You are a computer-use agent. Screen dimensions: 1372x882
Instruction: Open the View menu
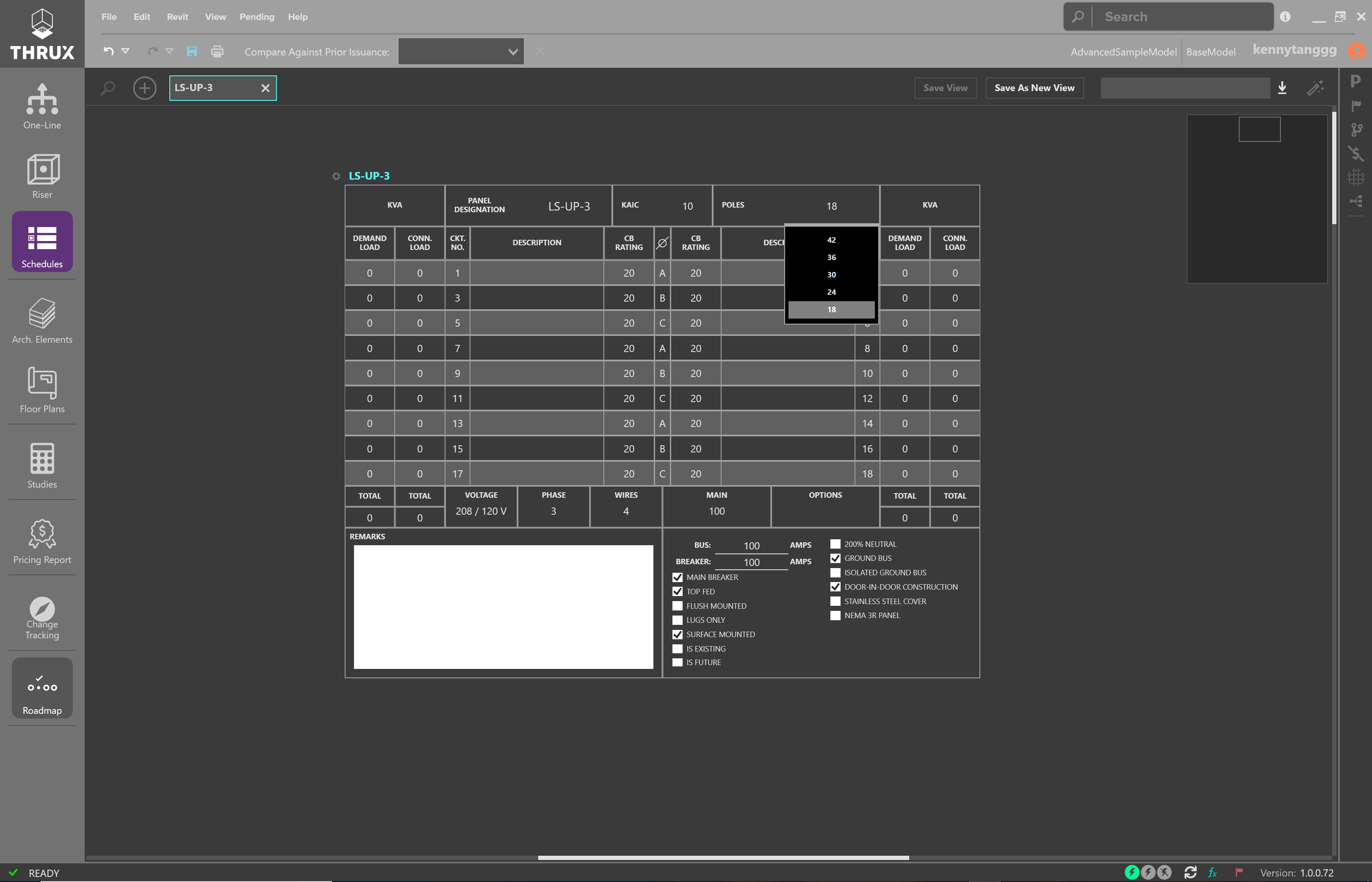[215, 17]
